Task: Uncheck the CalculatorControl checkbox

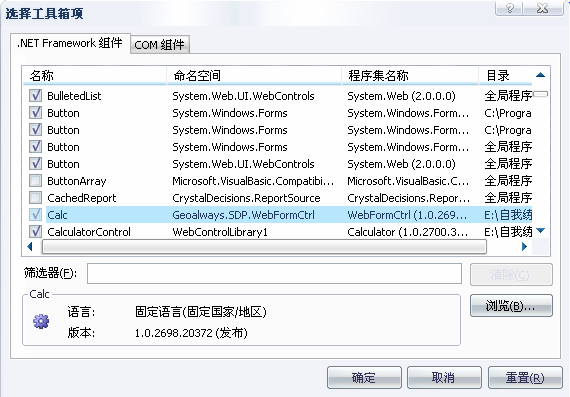Action: 35,232
